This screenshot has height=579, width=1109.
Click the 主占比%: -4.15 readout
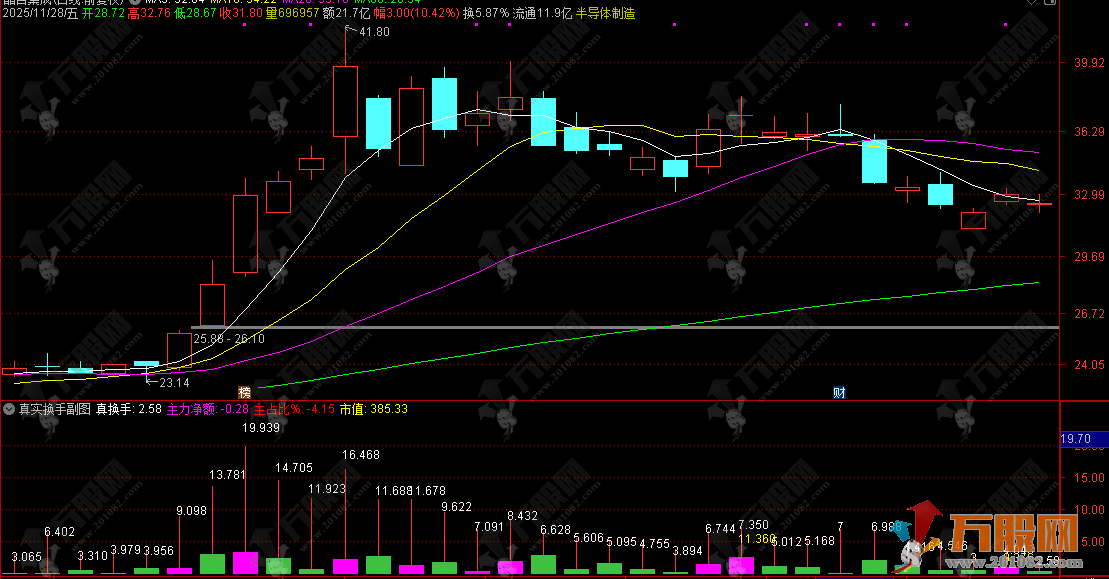click(x=294, y=409)
